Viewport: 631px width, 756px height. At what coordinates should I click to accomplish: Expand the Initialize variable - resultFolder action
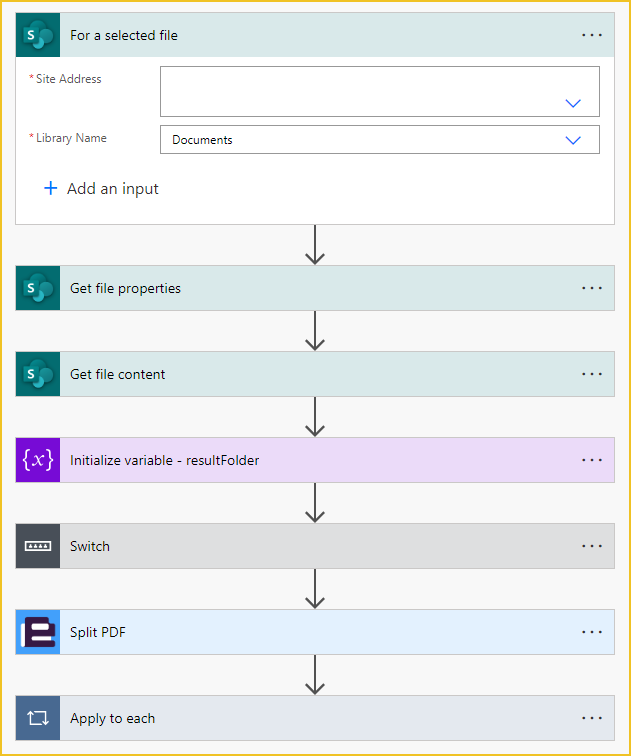point(315,460)
